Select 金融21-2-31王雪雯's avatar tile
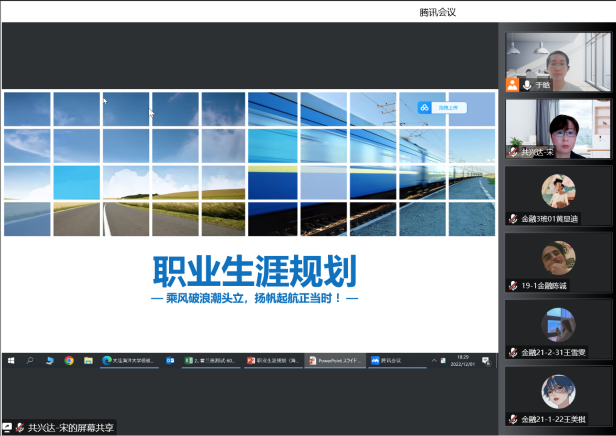The height and width of the screenshot is (436, 616). [x=557, y=324]
